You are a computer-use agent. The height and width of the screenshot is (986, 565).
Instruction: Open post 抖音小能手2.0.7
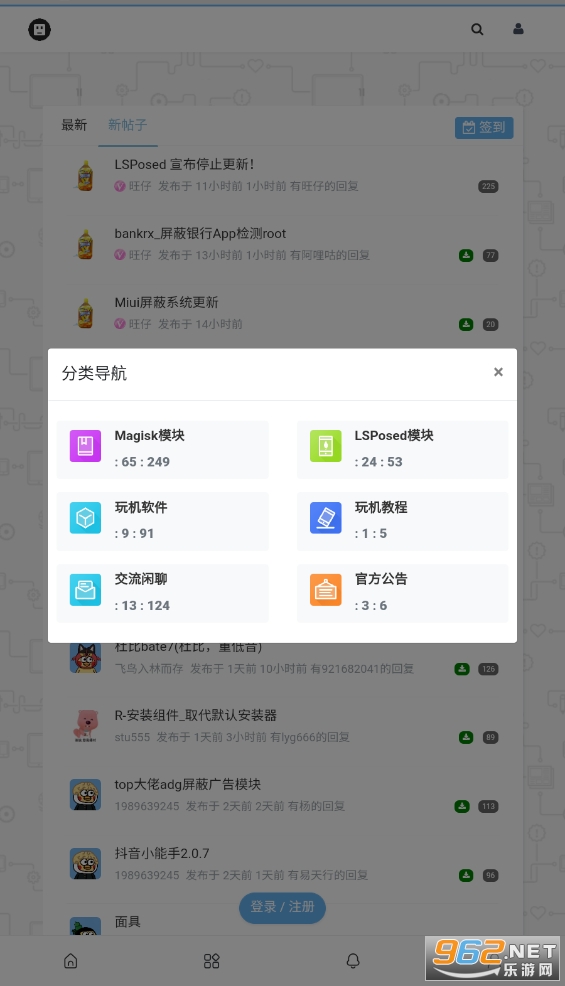point(162,853)
